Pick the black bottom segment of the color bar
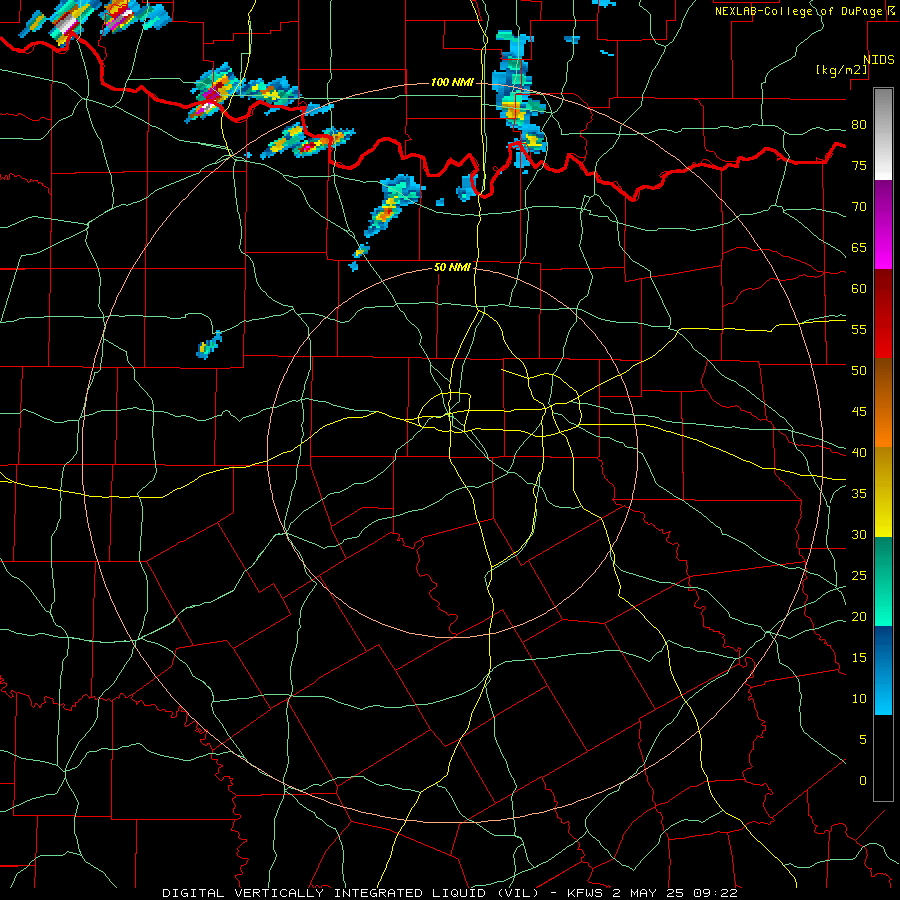 (x=883, y=758)
